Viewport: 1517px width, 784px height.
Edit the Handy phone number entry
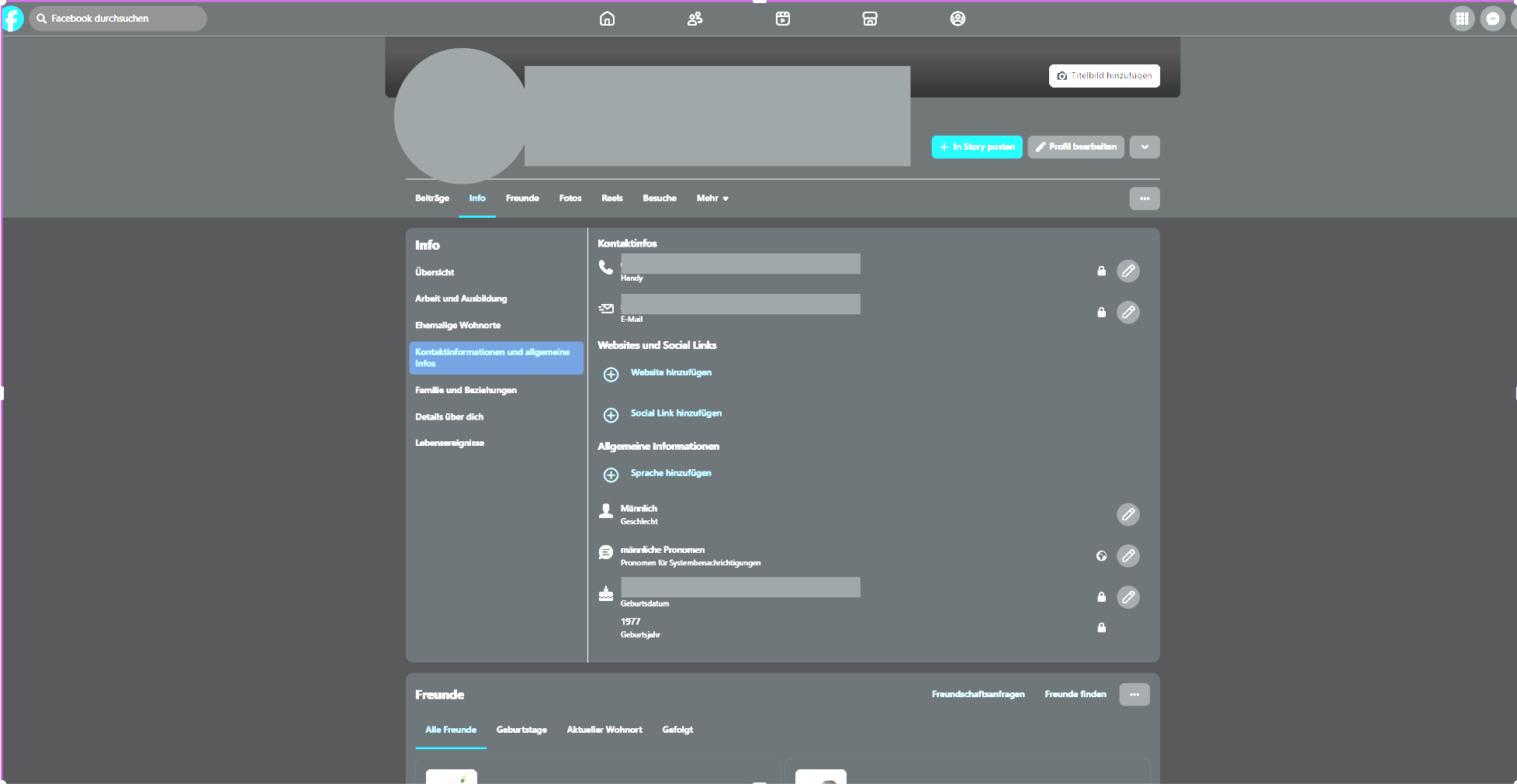(1128, 271)
